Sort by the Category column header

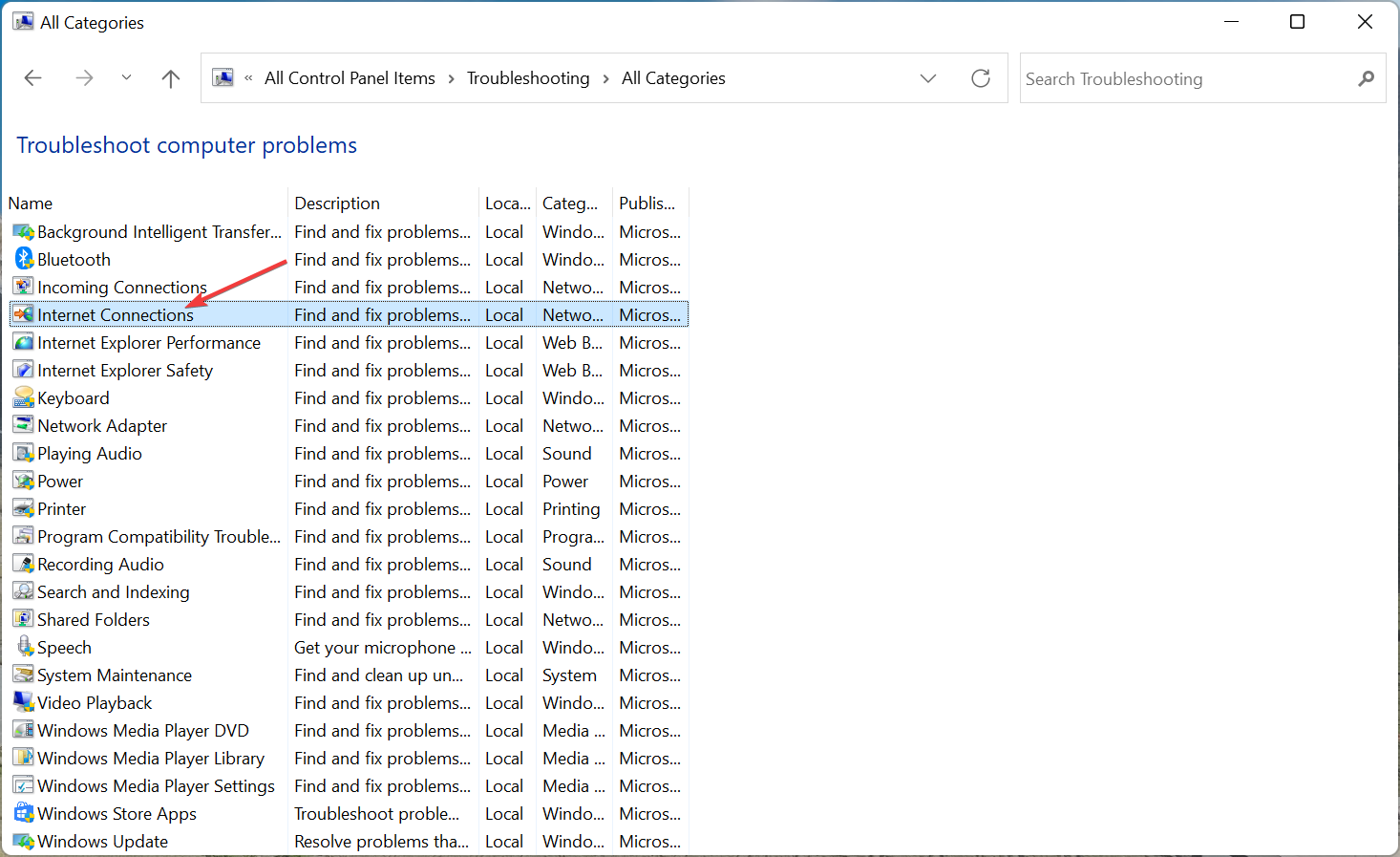pos(570,204)
